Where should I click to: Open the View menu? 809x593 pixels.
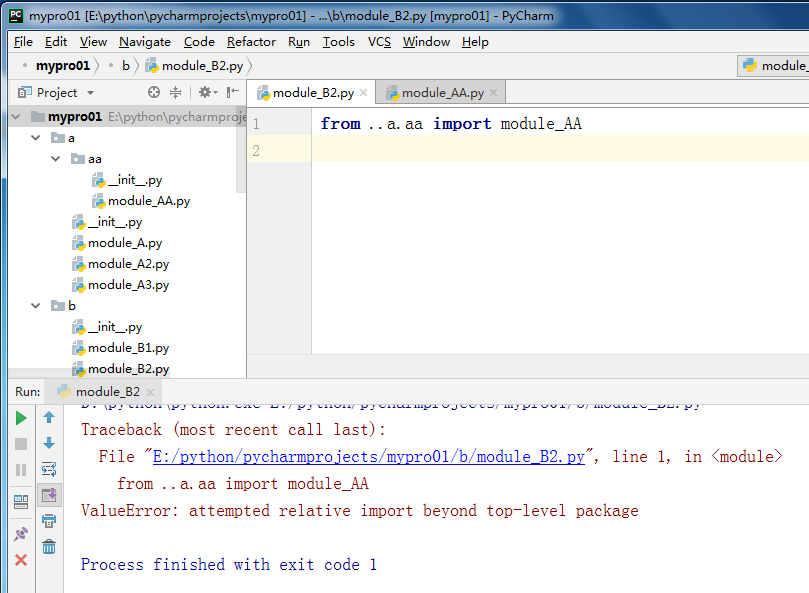[x=93, y=42]
